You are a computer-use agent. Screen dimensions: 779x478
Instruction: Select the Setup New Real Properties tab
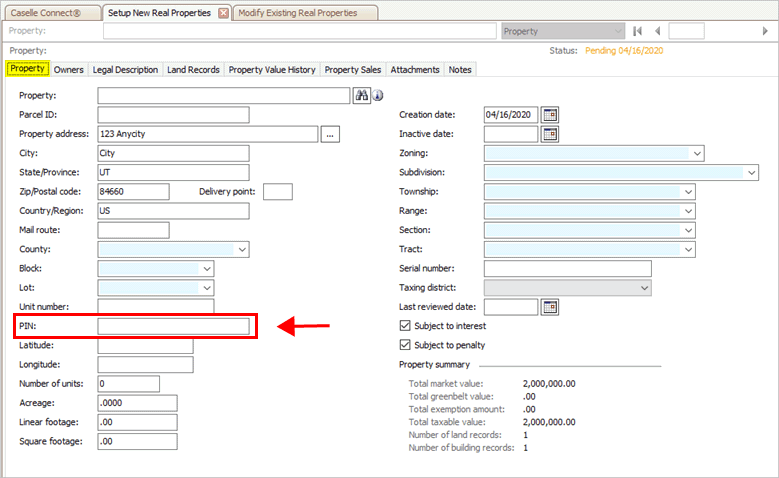point(159,13)
